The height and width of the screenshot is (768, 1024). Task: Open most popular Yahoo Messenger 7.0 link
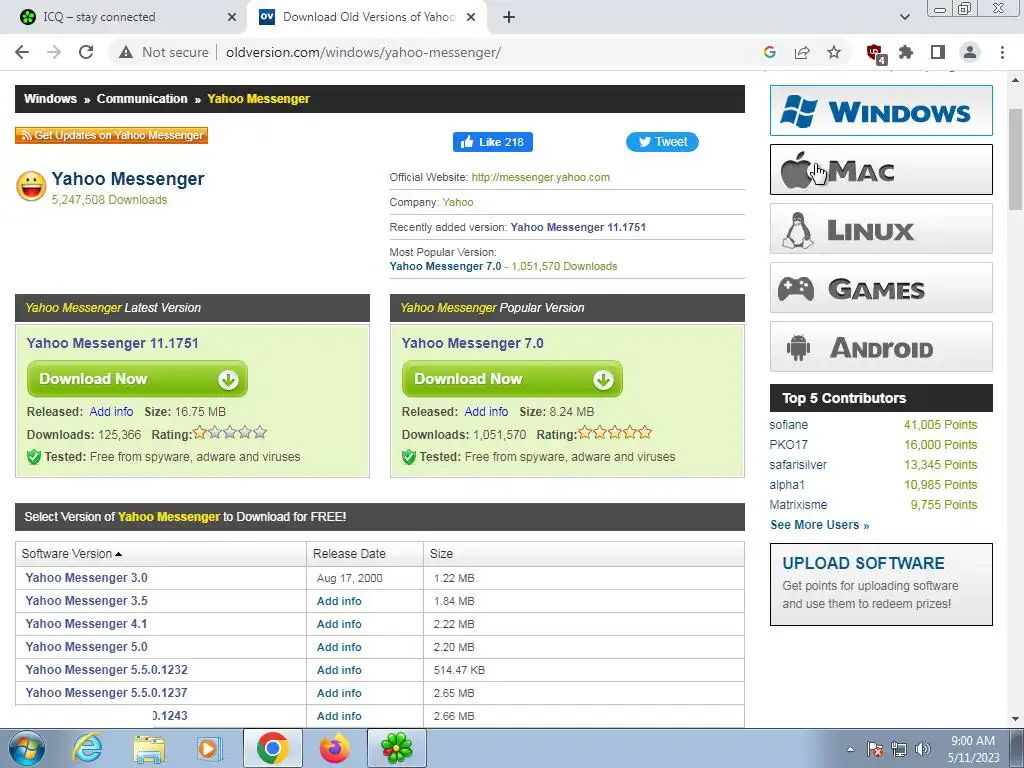click(445, 266)
